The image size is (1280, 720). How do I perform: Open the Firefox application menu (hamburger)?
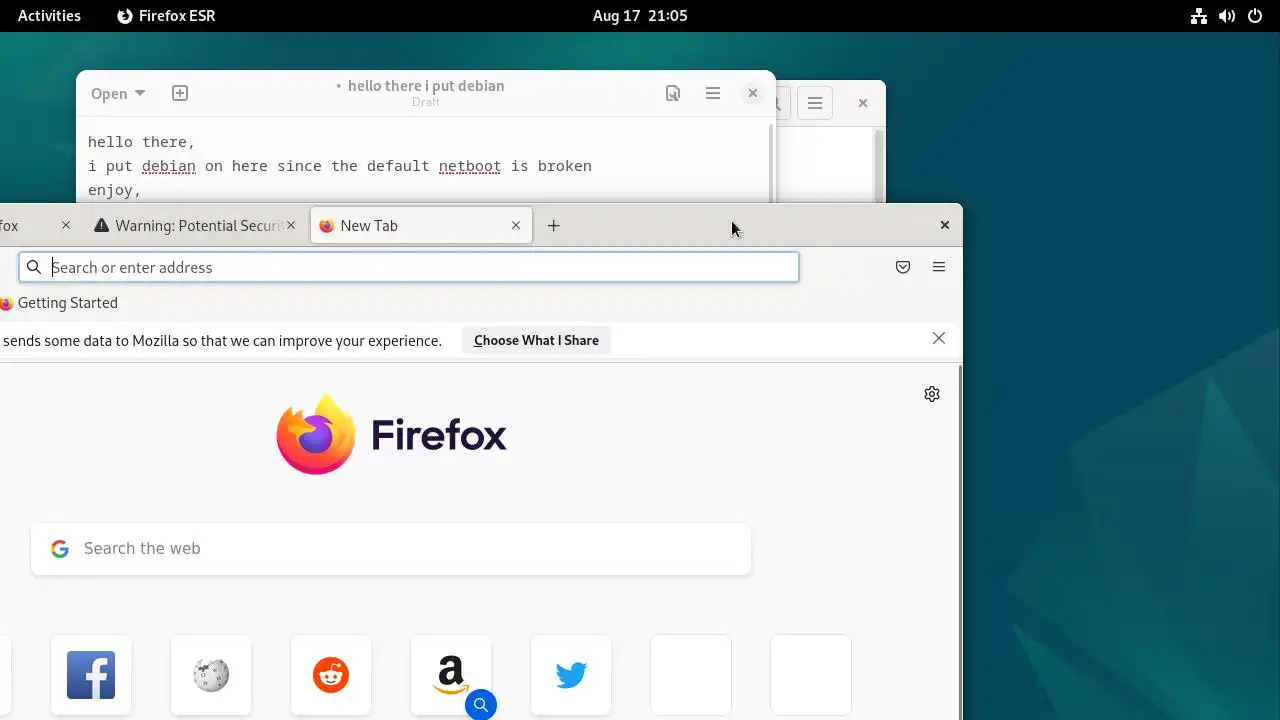(x=938, y=267)
